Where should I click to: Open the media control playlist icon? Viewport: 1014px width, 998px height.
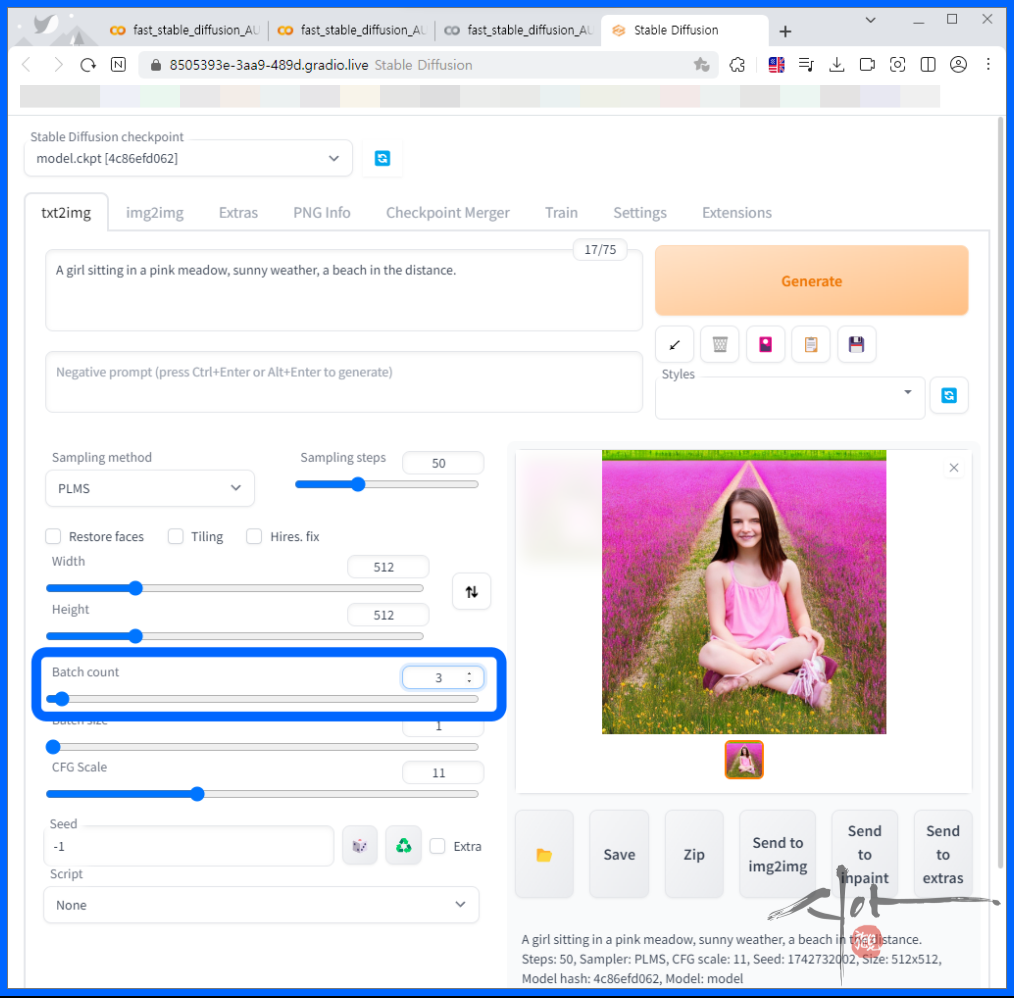pyautogui.click(x=806, y=65)
